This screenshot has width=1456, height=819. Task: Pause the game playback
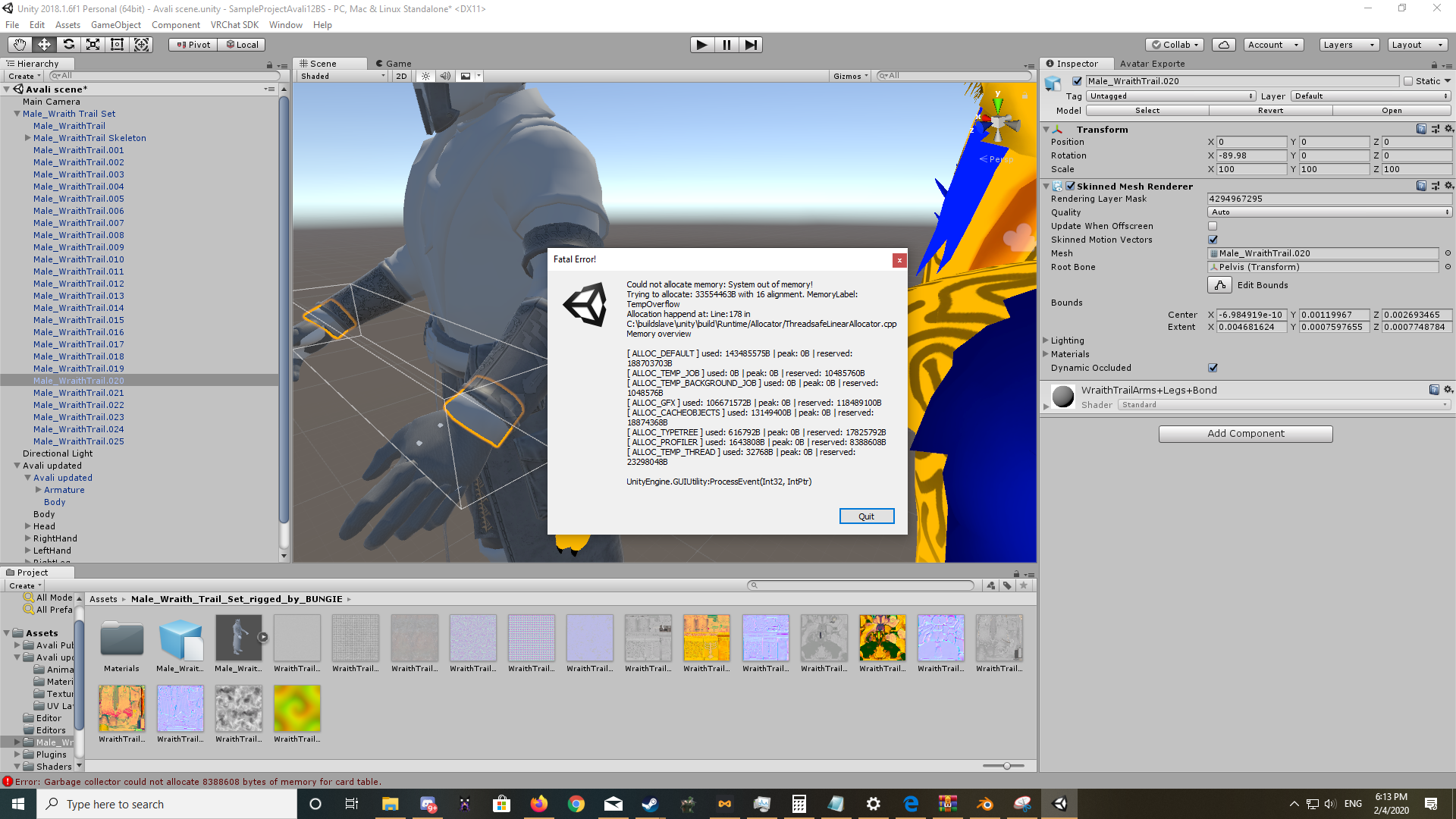pyautogui.click(x=726, y=45)
